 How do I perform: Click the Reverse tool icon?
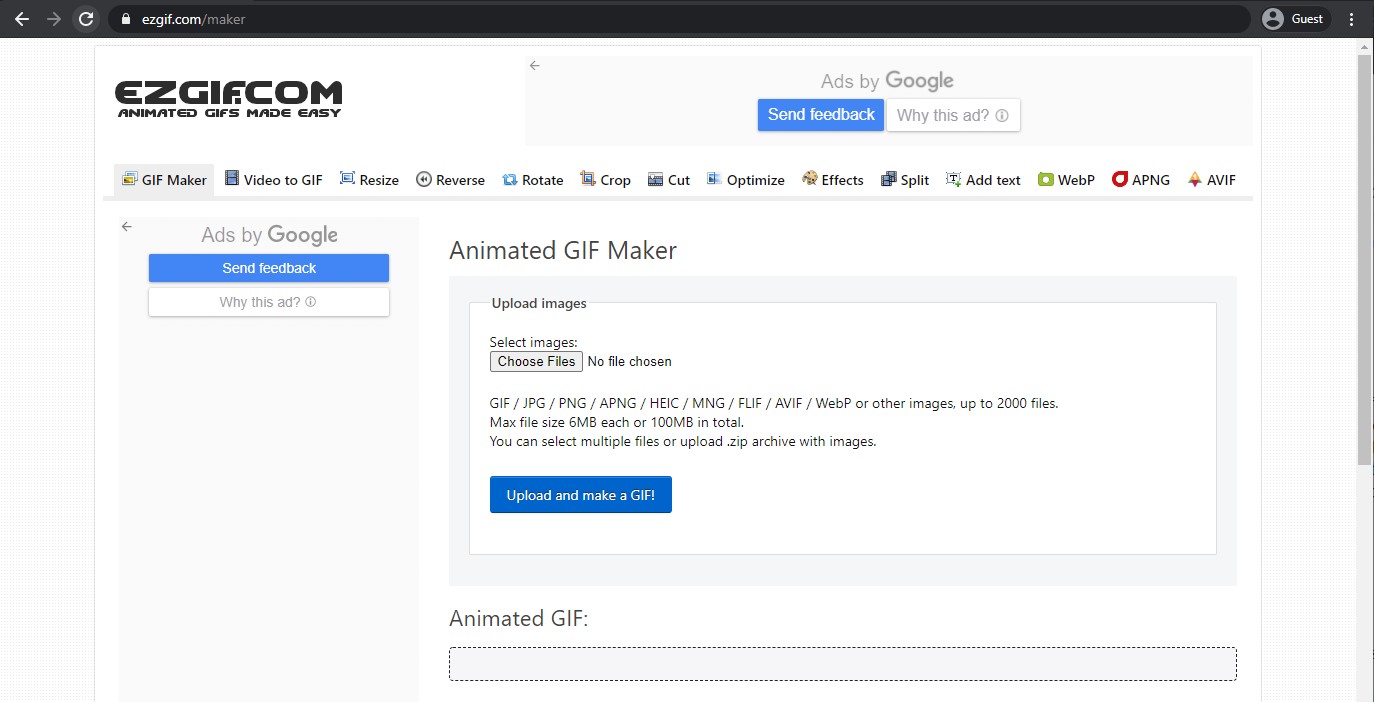point(424,180)
